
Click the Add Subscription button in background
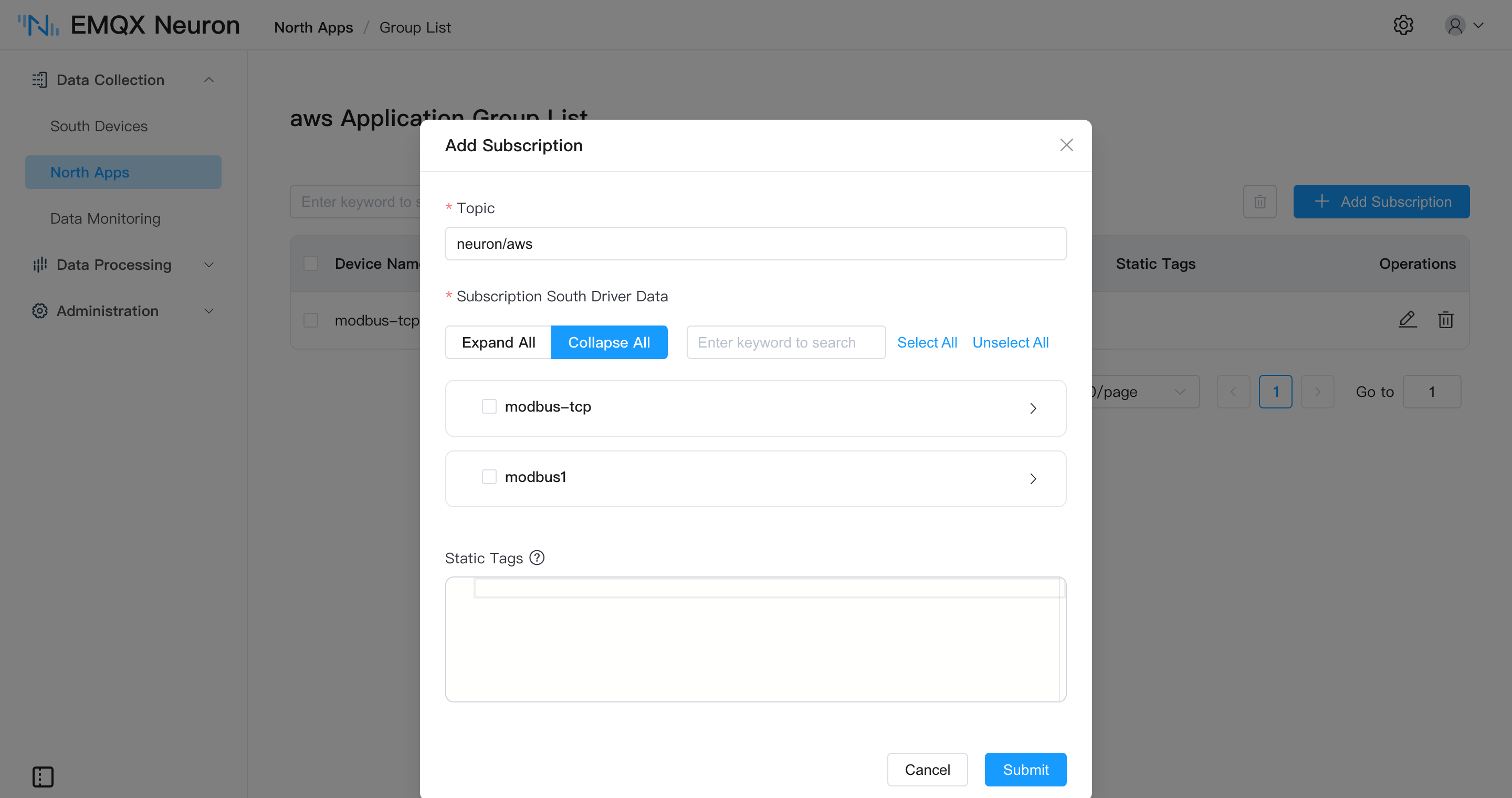point(1381,202)
